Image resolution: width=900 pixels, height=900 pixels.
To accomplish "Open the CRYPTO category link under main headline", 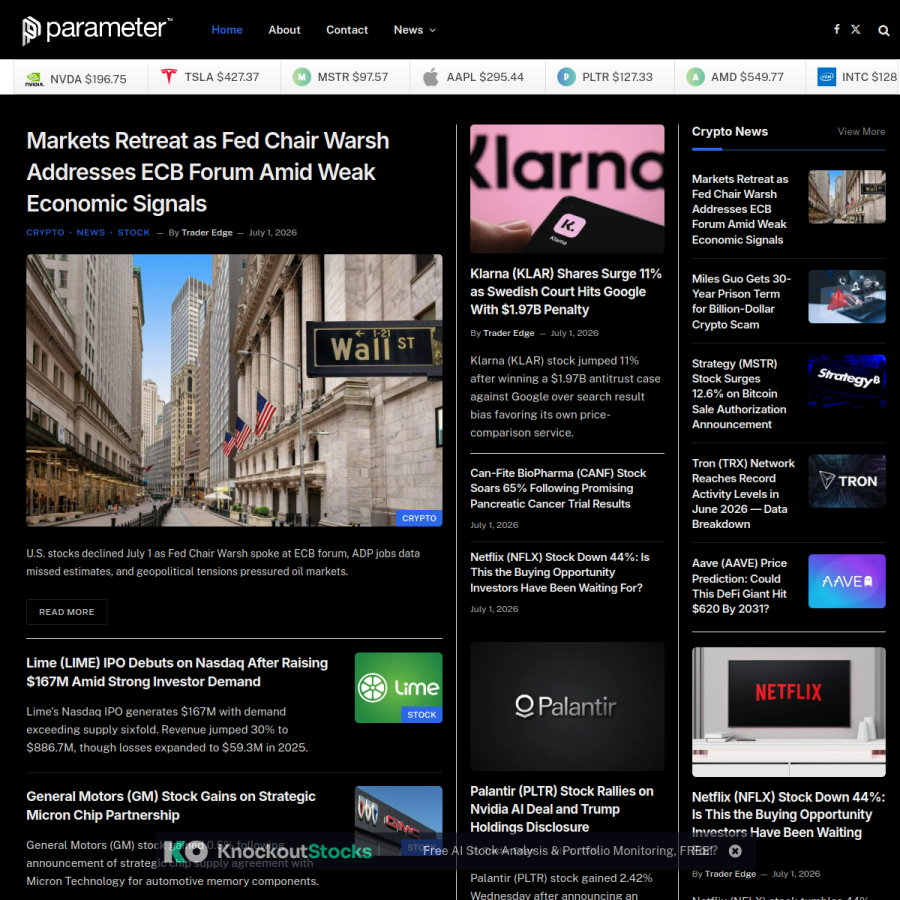I will 45,232.
